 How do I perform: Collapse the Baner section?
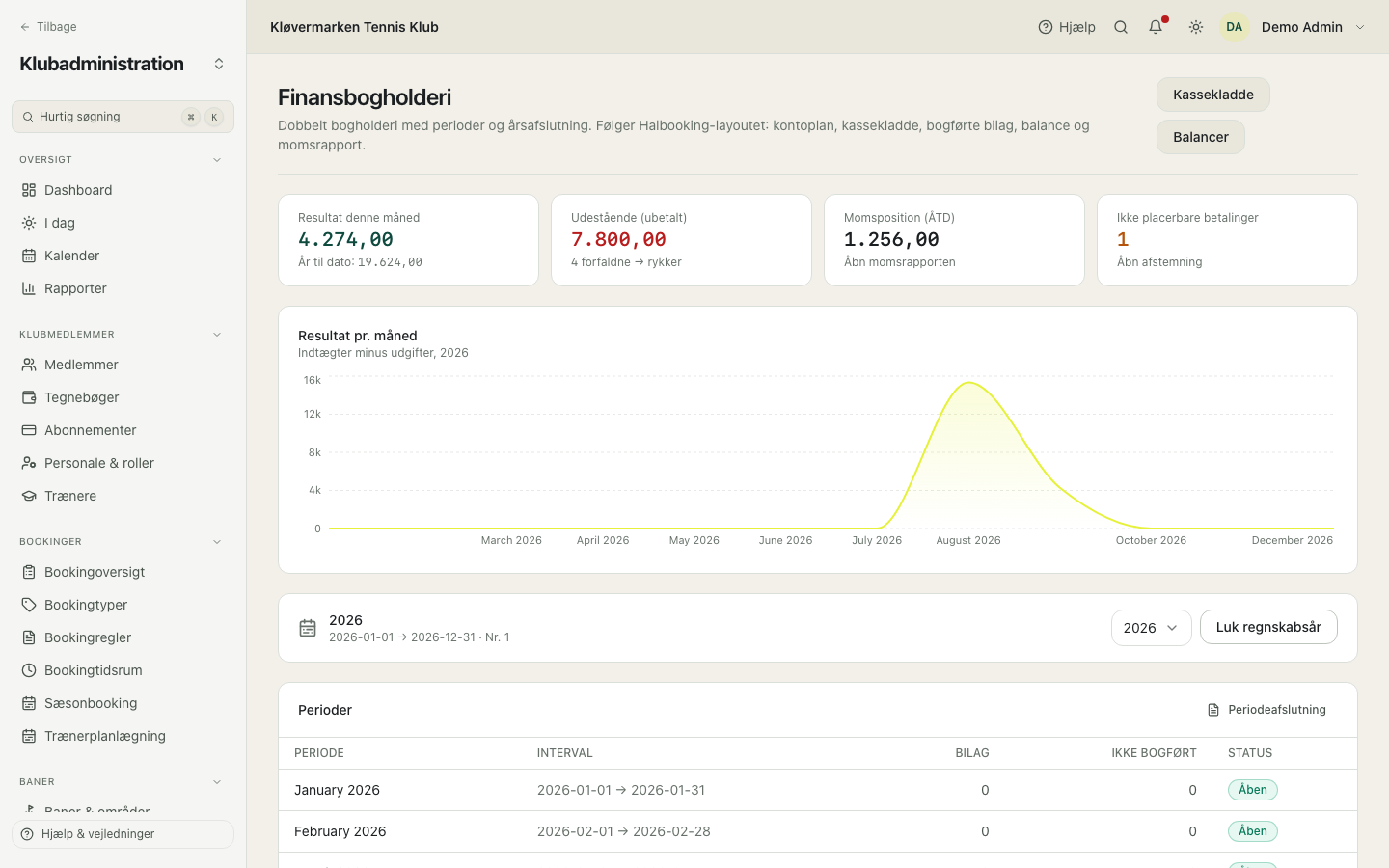tap(217, 782)
